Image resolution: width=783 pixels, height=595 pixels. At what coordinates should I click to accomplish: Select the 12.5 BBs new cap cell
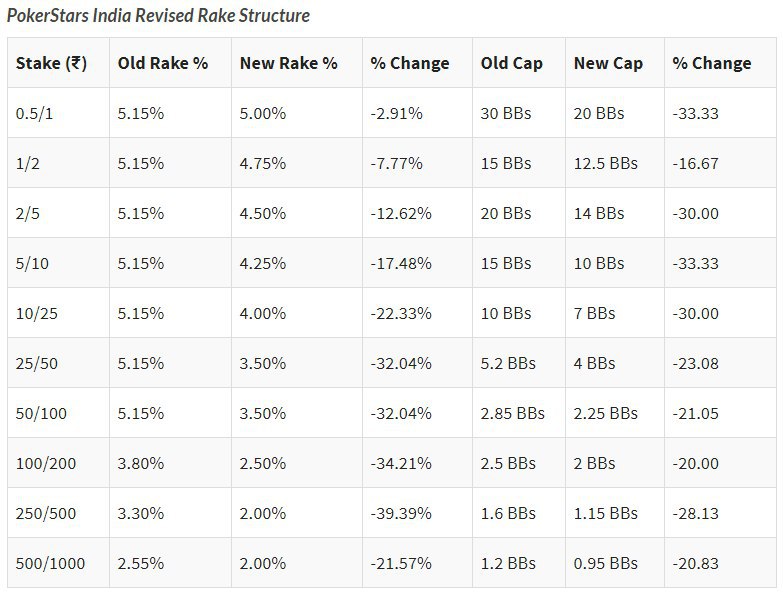coord(605,163)
